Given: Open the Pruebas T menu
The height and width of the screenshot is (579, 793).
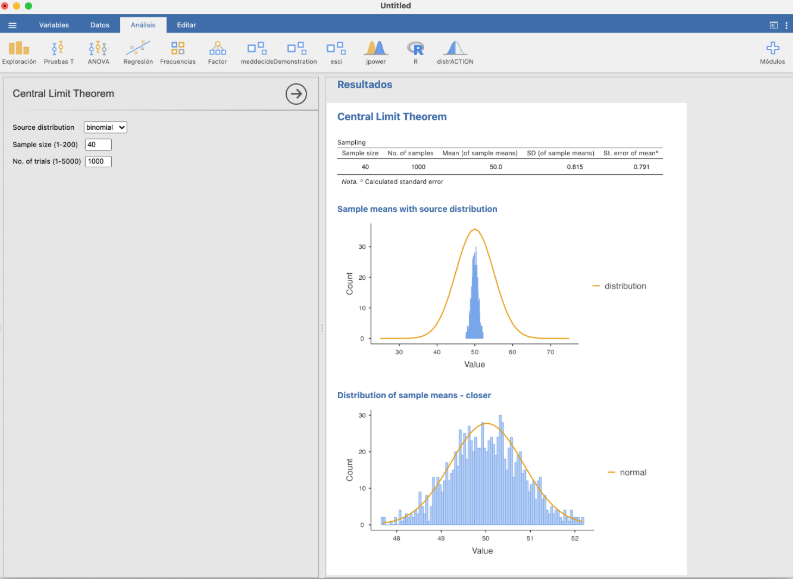Looking at the screenshot, I should click(58, 53).
